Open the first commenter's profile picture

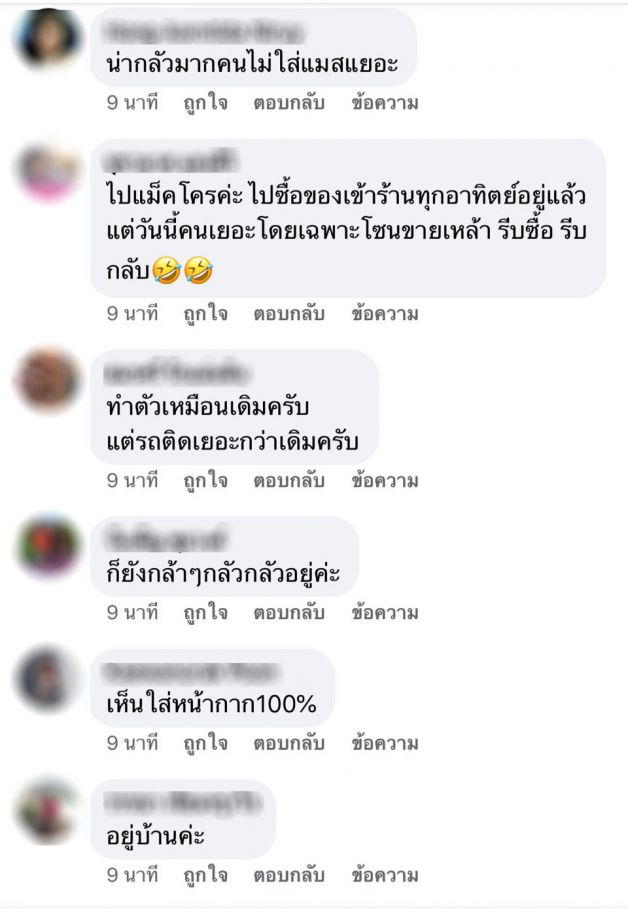tap(46, 38)
